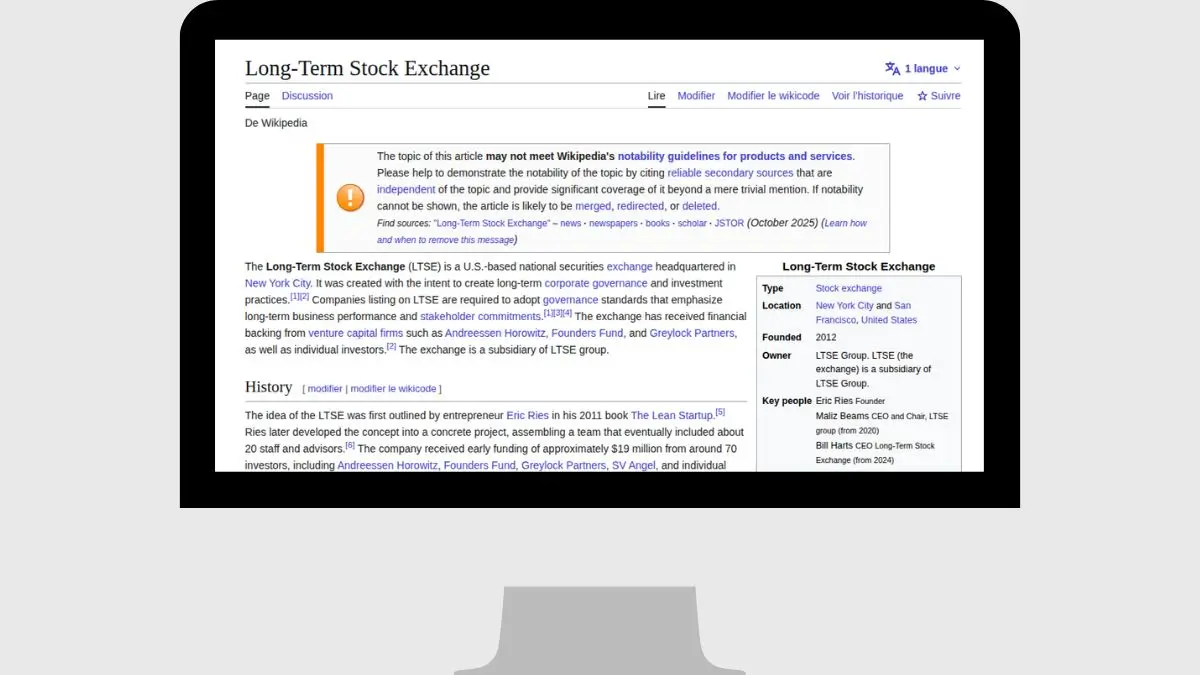Open the "Long-Term Stock Exchange" find sources link
Viewport: 1200px width, 675px height.
492,223
